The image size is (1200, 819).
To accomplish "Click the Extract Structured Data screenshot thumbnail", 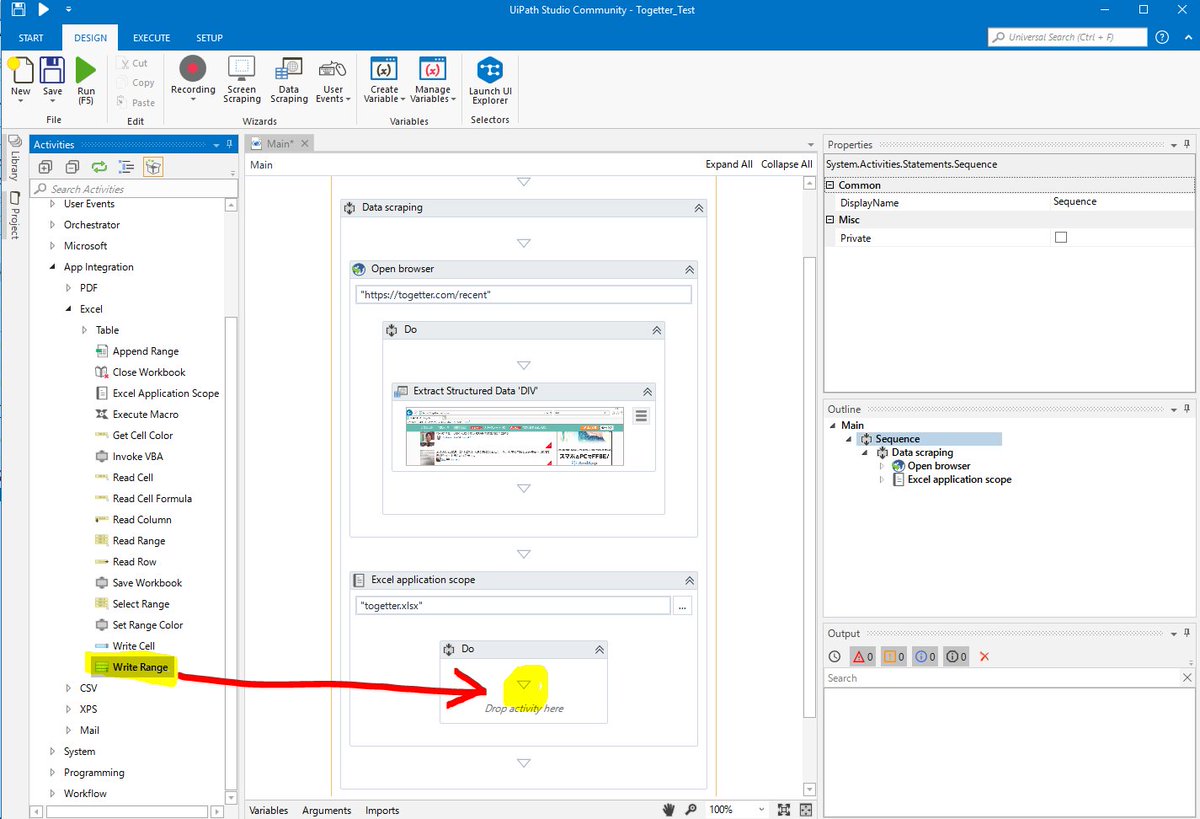I will point(514,436).
